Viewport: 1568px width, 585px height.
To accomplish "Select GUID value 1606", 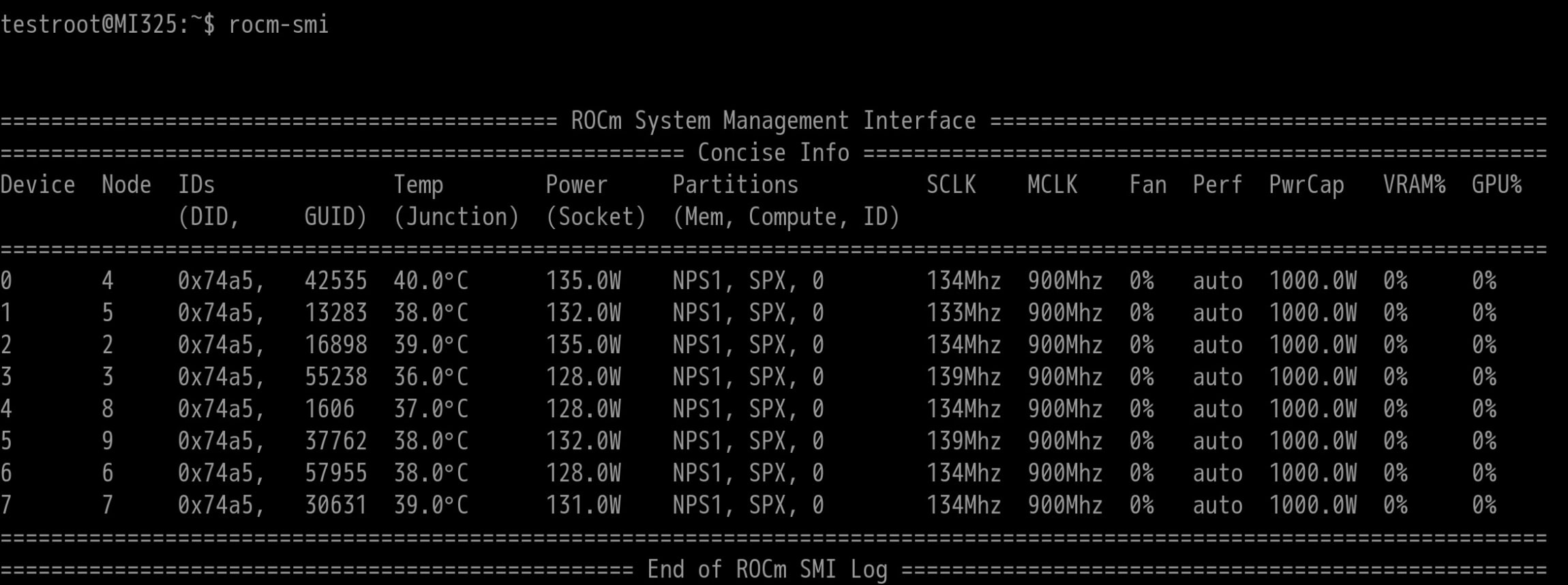I will tap(329, 409).
